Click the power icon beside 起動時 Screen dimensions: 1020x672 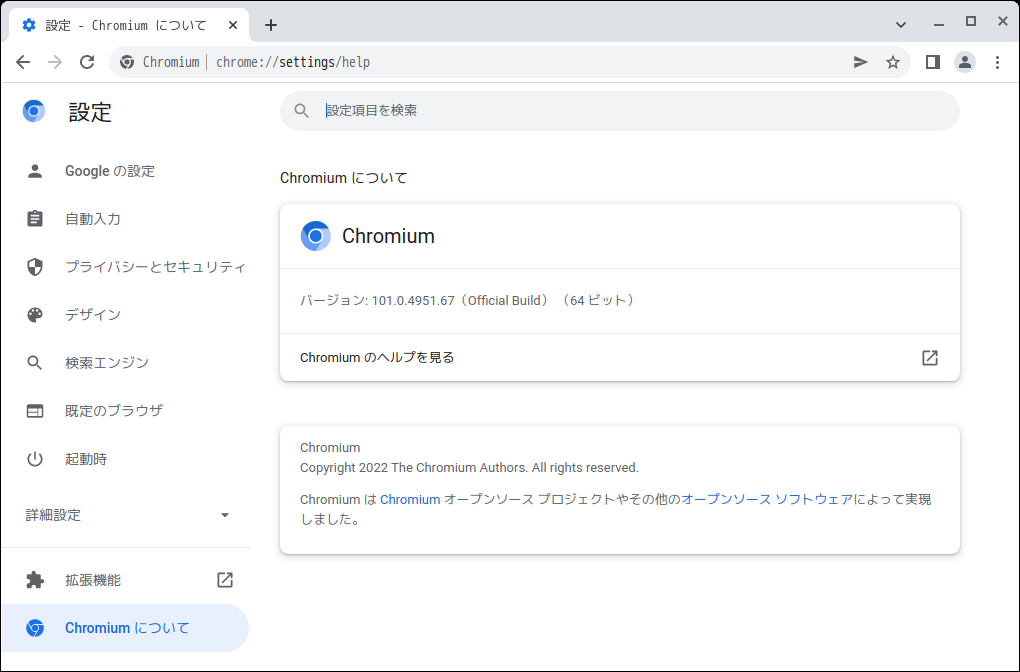[x=35, y=459]
